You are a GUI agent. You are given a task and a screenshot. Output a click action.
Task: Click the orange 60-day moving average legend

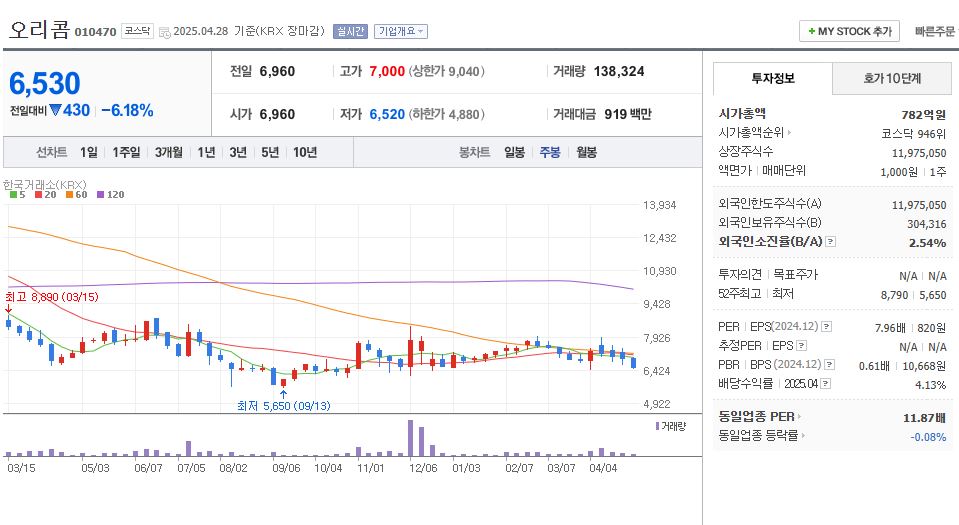[x=77, y=195]
